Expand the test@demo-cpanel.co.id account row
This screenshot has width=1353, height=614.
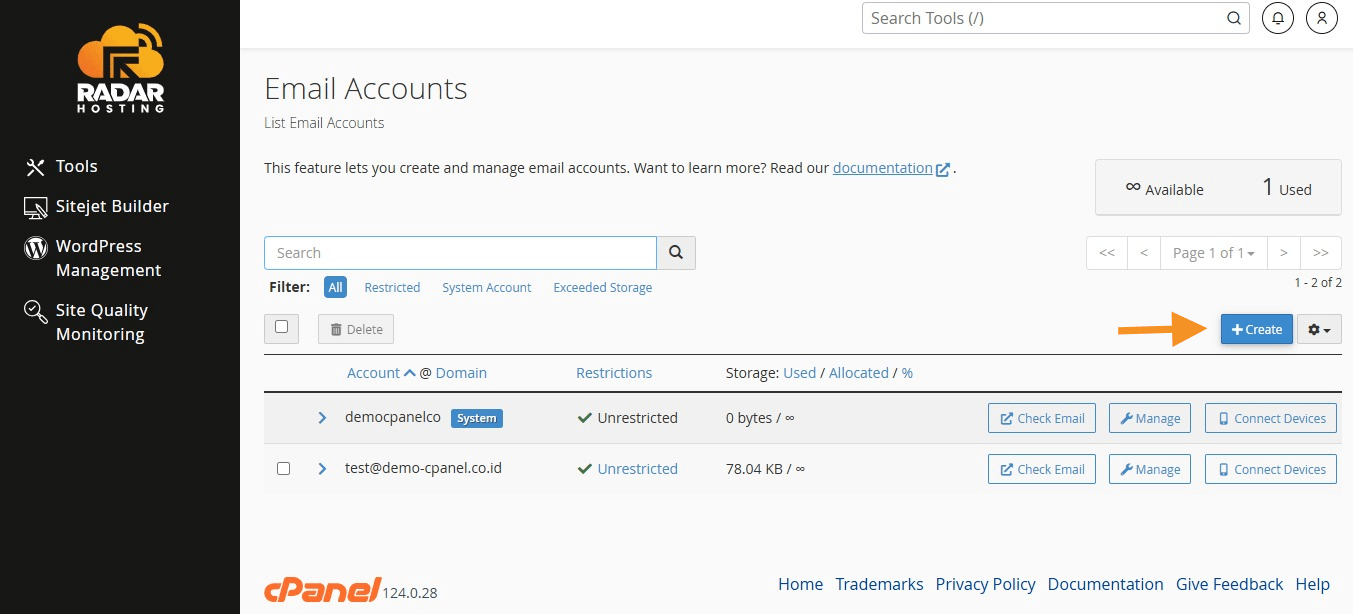click(x=322, y=469)
